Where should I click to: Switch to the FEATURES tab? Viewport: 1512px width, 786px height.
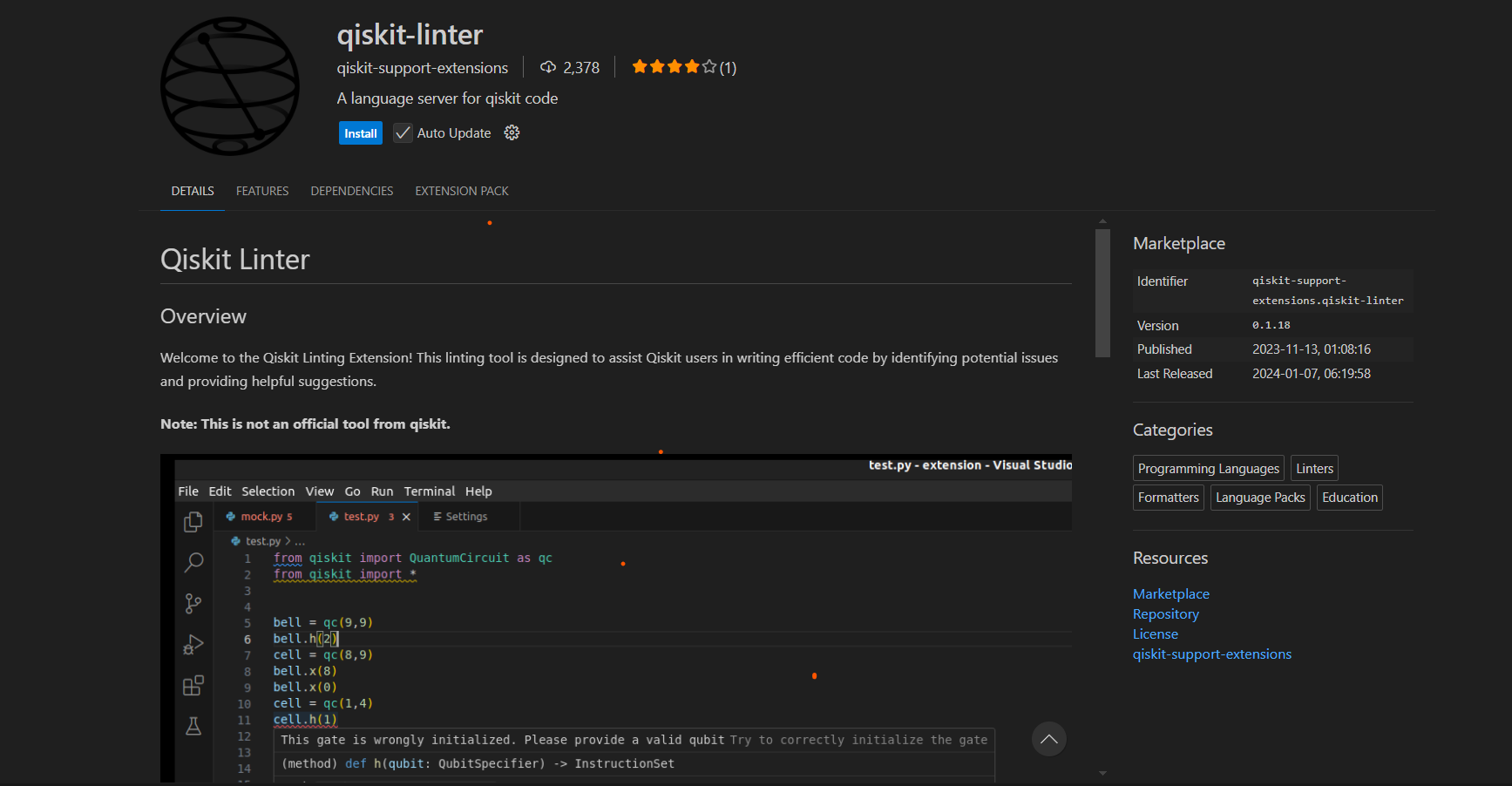tap(262, 191)
